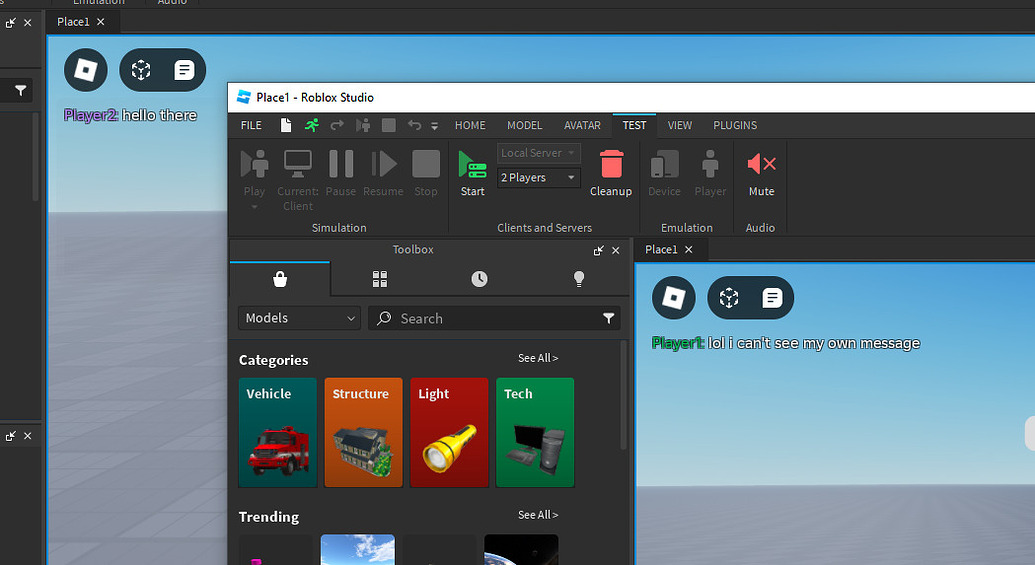The image size is (1035, 565).
Task: Click the Pause simulation button
Action: point(341,173)
